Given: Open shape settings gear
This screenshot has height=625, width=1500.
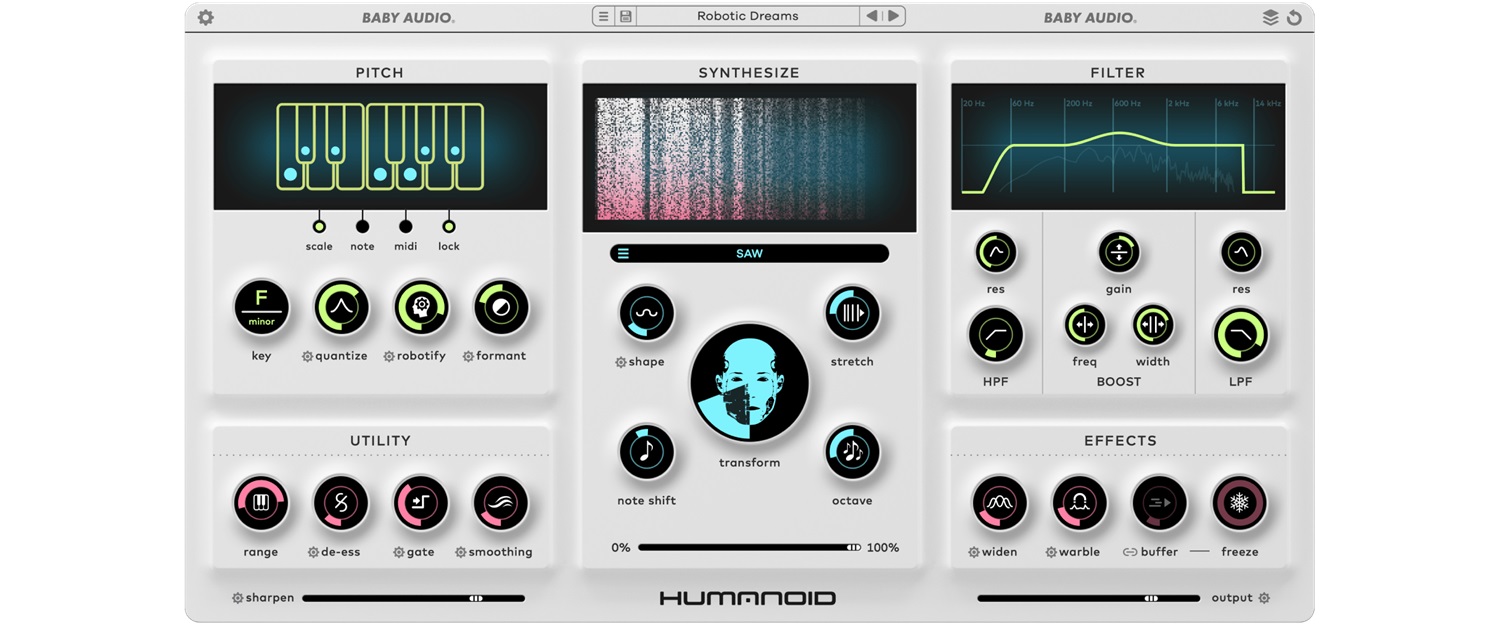Looking at the screenshot, I should coord(621,362).
